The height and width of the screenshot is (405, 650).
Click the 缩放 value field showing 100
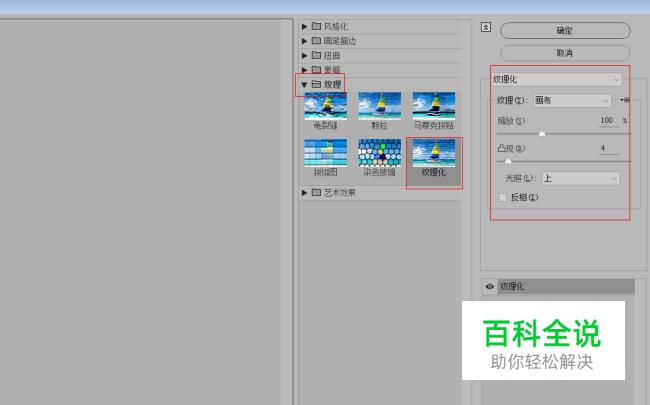pyautogui.click(x=609, y=121)
